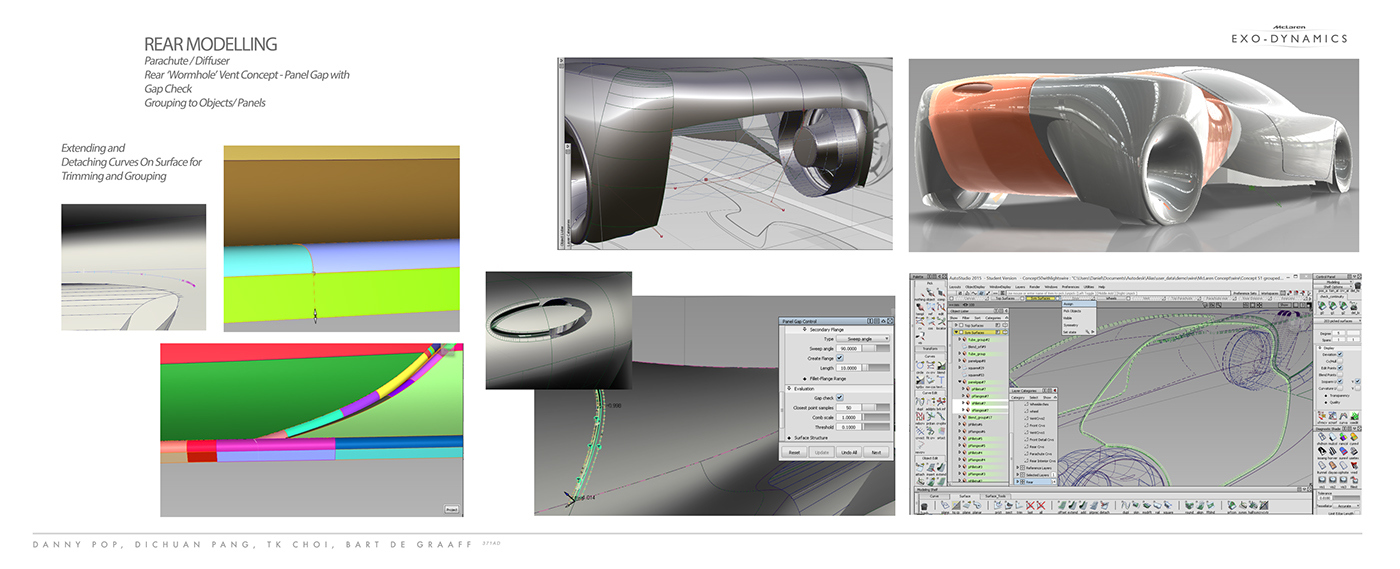The image size is (1400, 569).
Task: Choose Pick Objects from the layer menu
Action: pos(1079,311)
